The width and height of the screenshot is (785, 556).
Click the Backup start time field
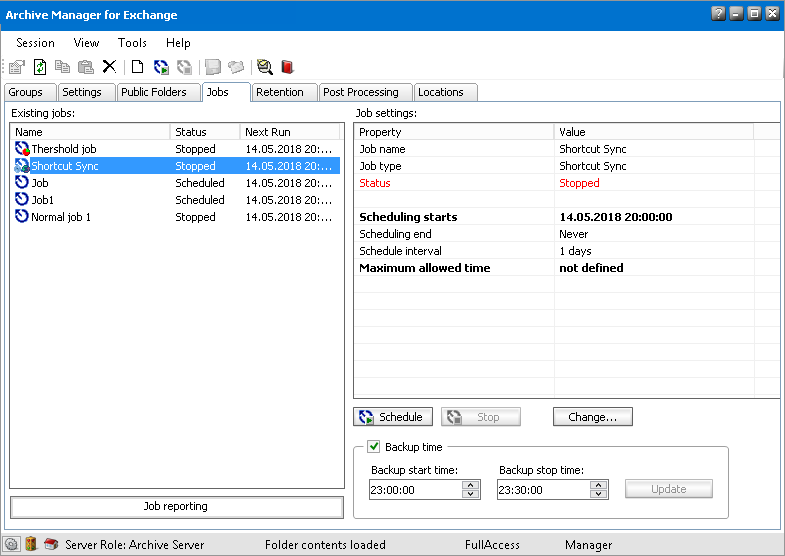click(414, 490)
